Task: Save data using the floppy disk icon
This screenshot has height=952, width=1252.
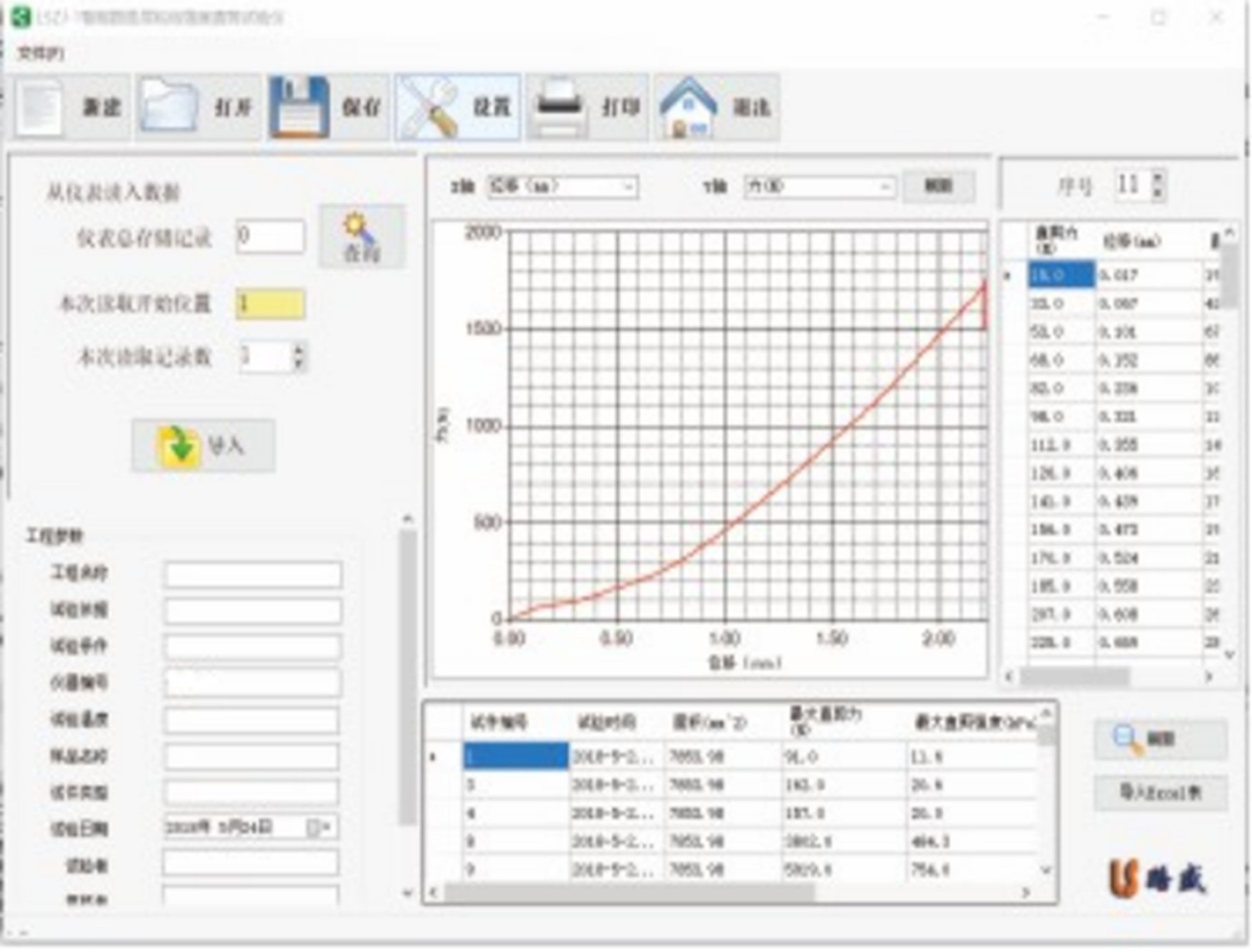Action: tap(299, 108)
